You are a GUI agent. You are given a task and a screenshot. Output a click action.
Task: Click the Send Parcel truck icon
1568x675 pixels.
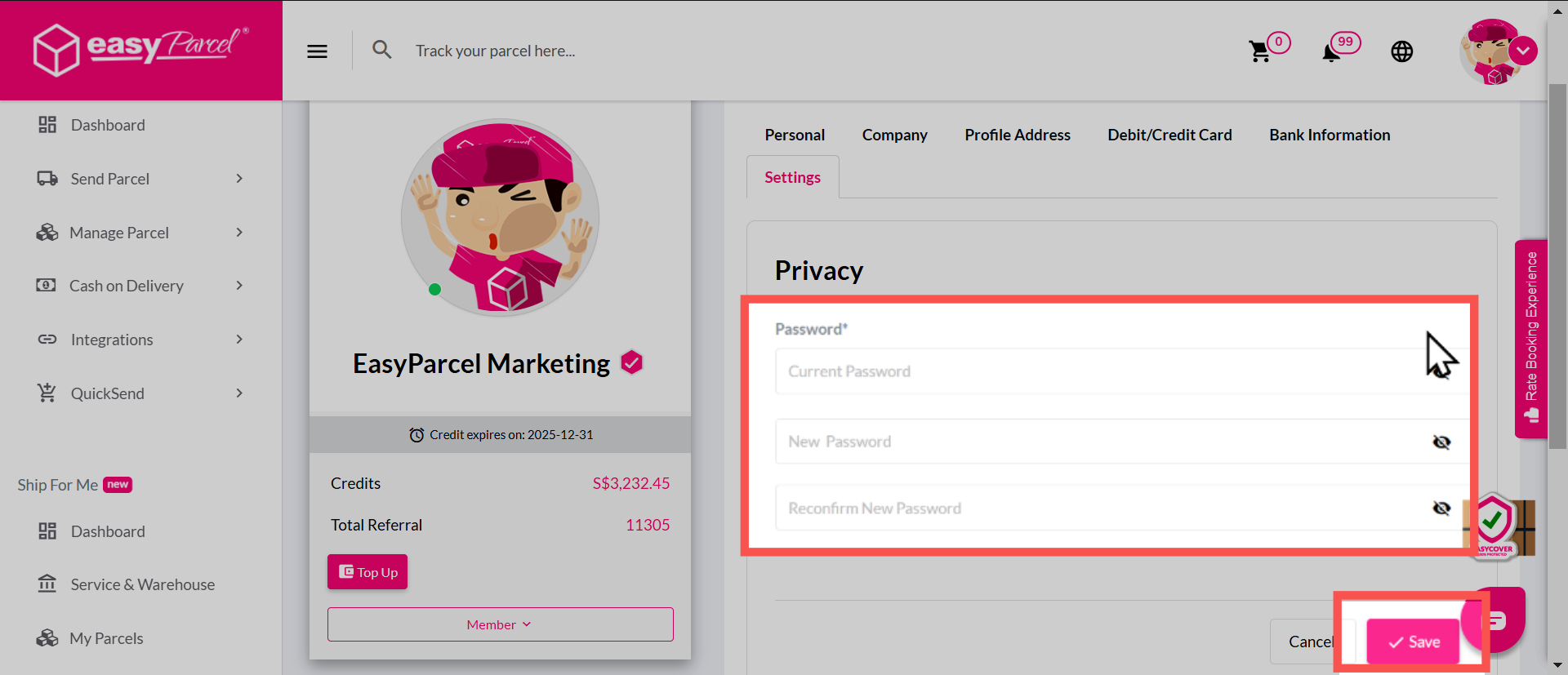click(47, 179)
